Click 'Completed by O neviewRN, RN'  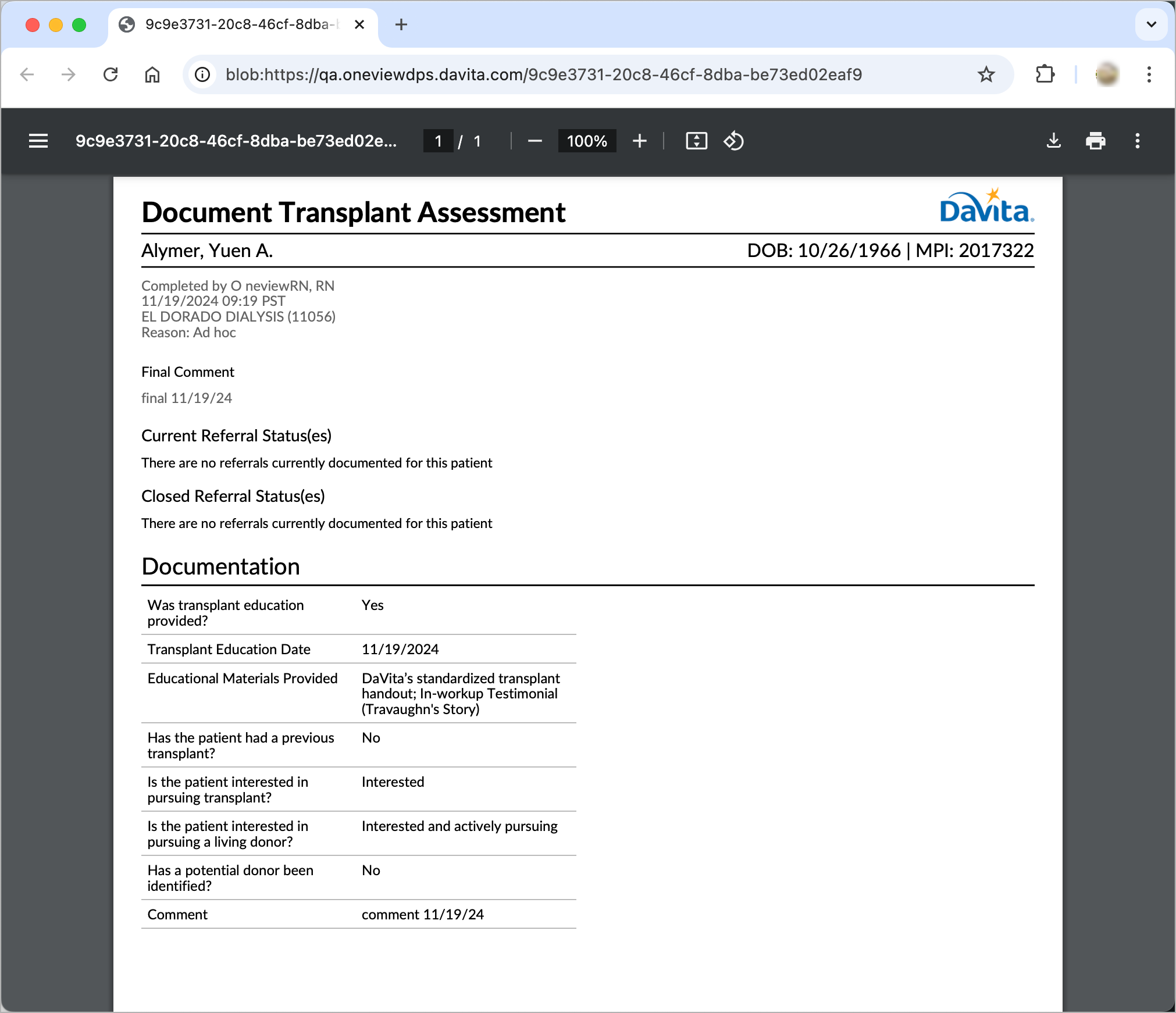[238, 286]
